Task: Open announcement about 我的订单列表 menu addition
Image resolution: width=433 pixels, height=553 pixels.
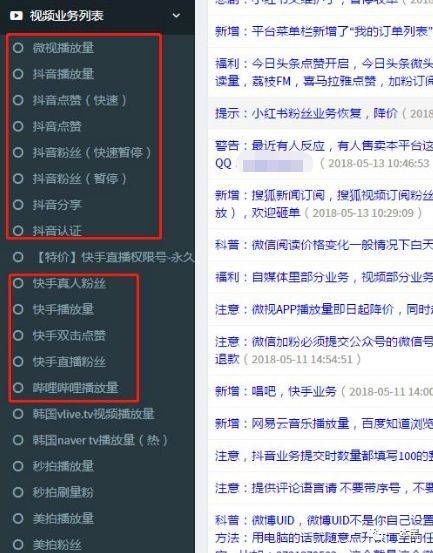Action: click(324, 31)
